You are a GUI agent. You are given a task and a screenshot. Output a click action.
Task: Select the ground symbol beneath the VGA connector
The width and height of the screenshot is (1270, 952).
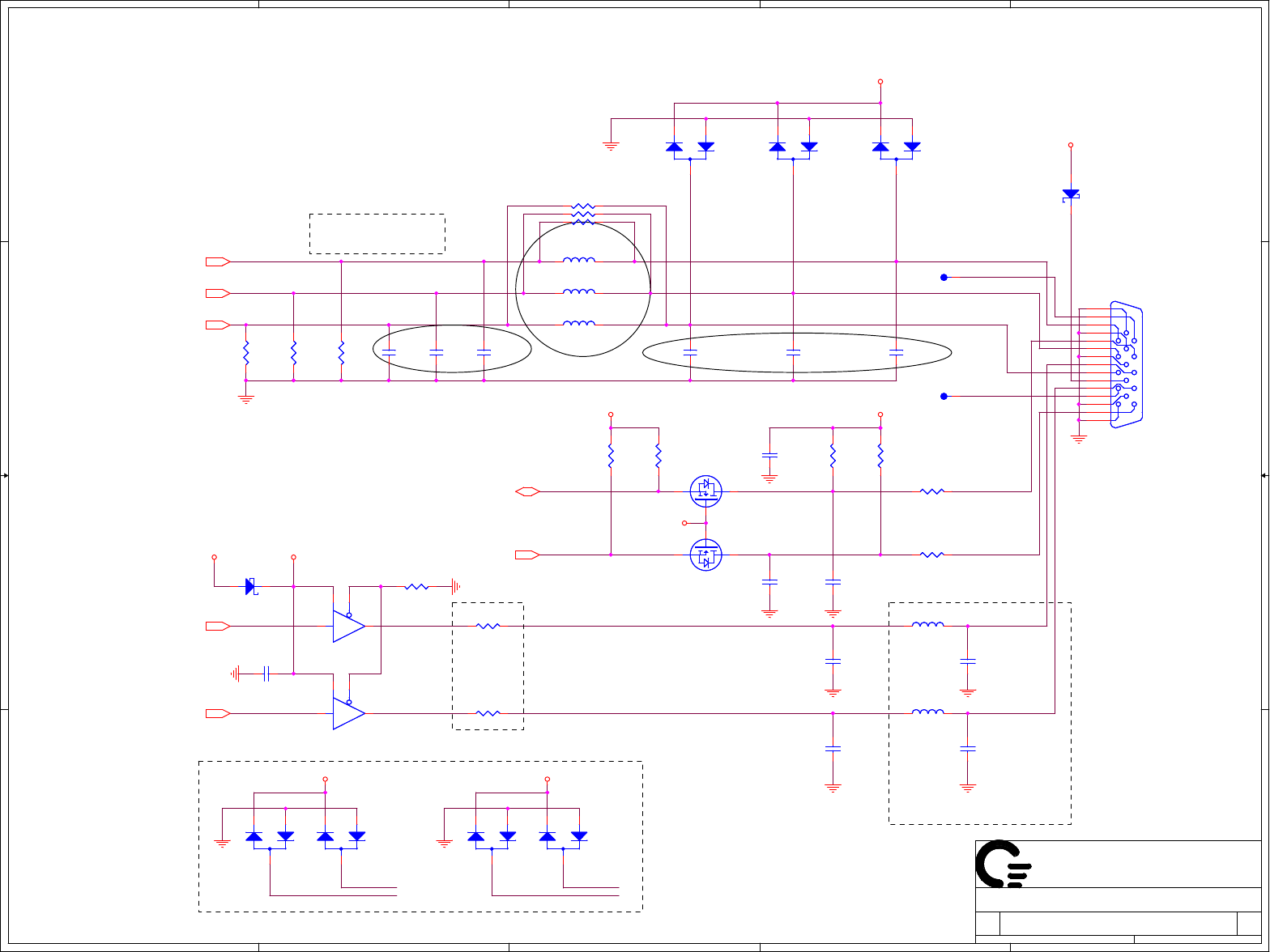pyautogui.click(x=1078, y=440)
